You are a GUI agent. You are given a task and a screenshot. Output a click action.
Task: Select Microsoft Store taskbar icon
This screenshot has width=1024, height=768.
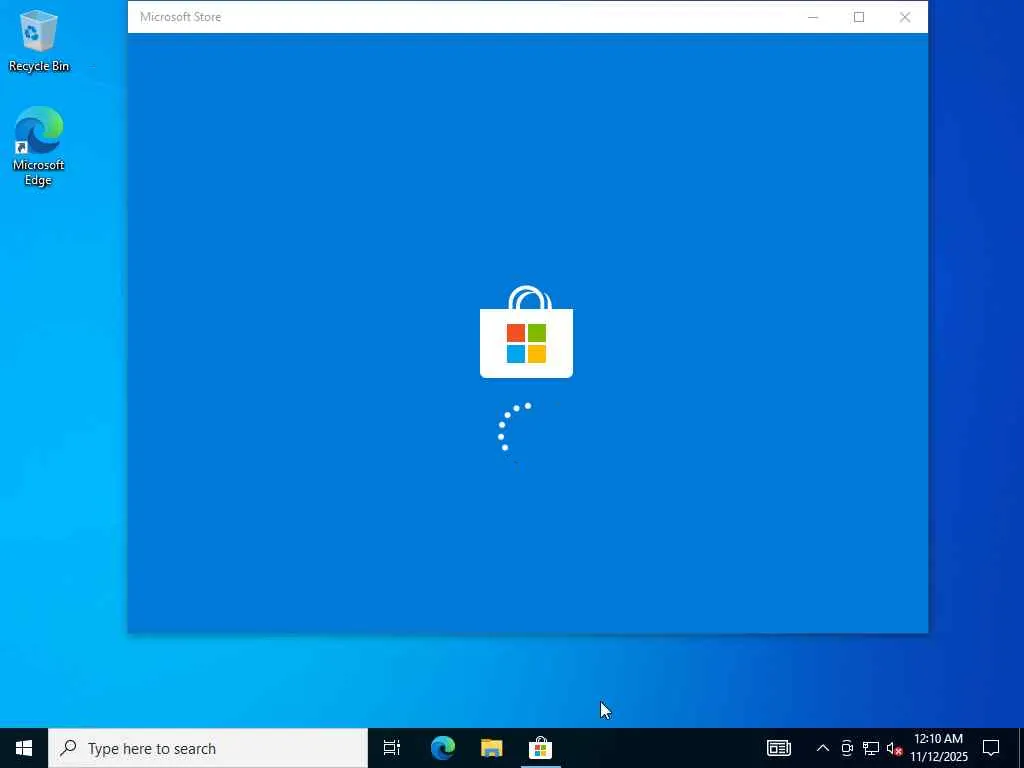pos(541,748)
